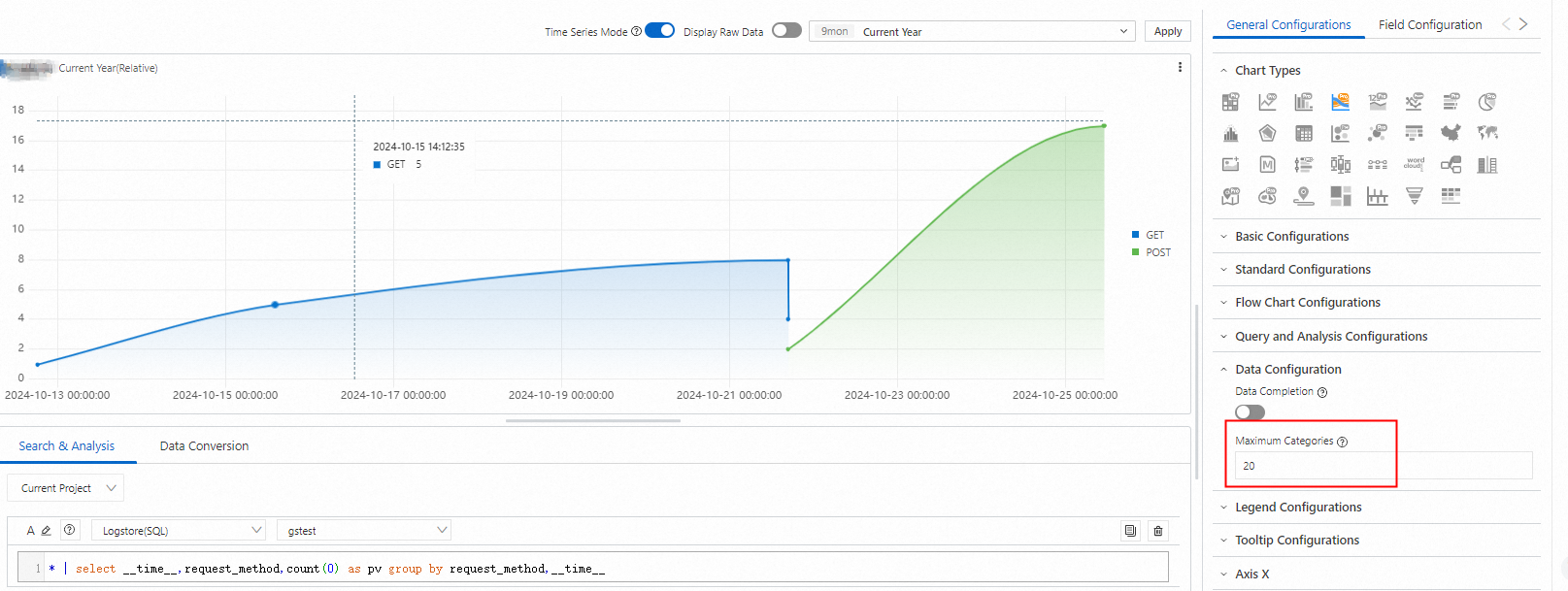Select the histogram chart type
Screen dimensions: 1568x591
click(x=1230, y=133)
